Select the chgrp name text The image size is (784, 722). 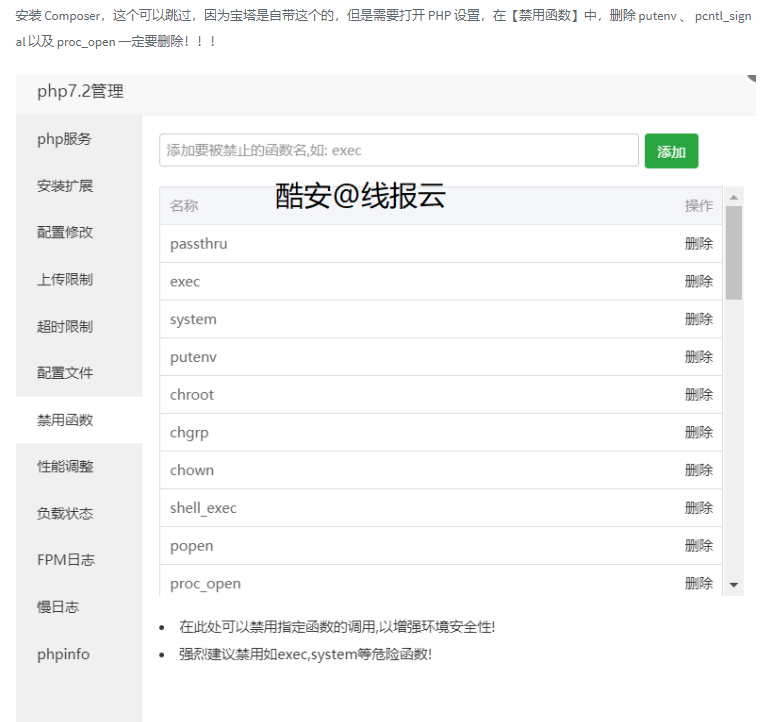click(x=189, y=432)
